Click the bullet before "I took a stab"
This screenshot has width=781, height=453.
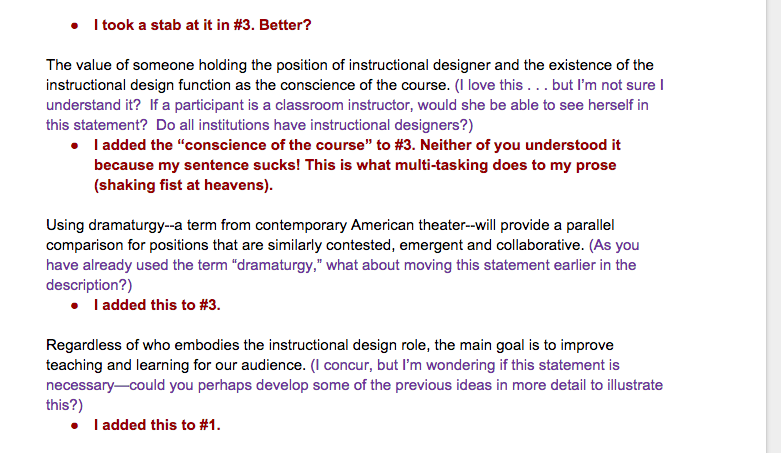click(x=76, y=24)
